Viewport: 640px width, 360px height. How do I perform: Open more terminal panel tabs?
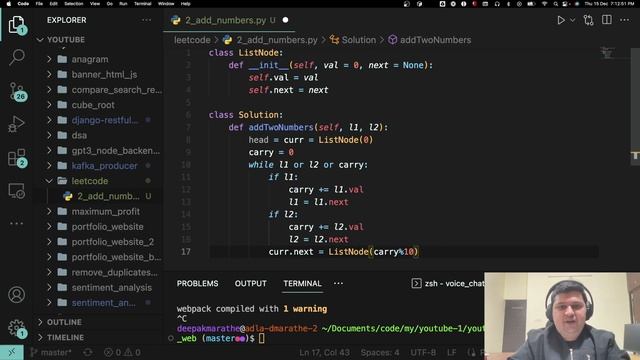tap(338, 283)
